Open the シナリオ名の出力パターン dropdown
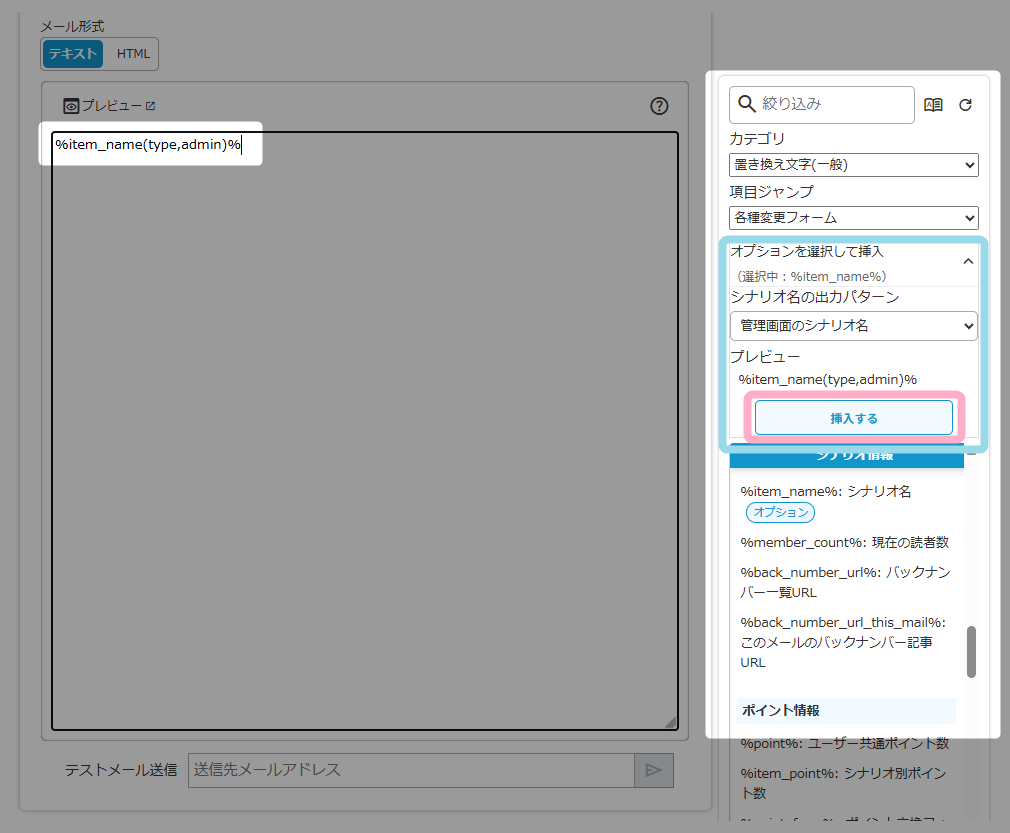This screenshot has height=833, width=1010. pos(853,325)
